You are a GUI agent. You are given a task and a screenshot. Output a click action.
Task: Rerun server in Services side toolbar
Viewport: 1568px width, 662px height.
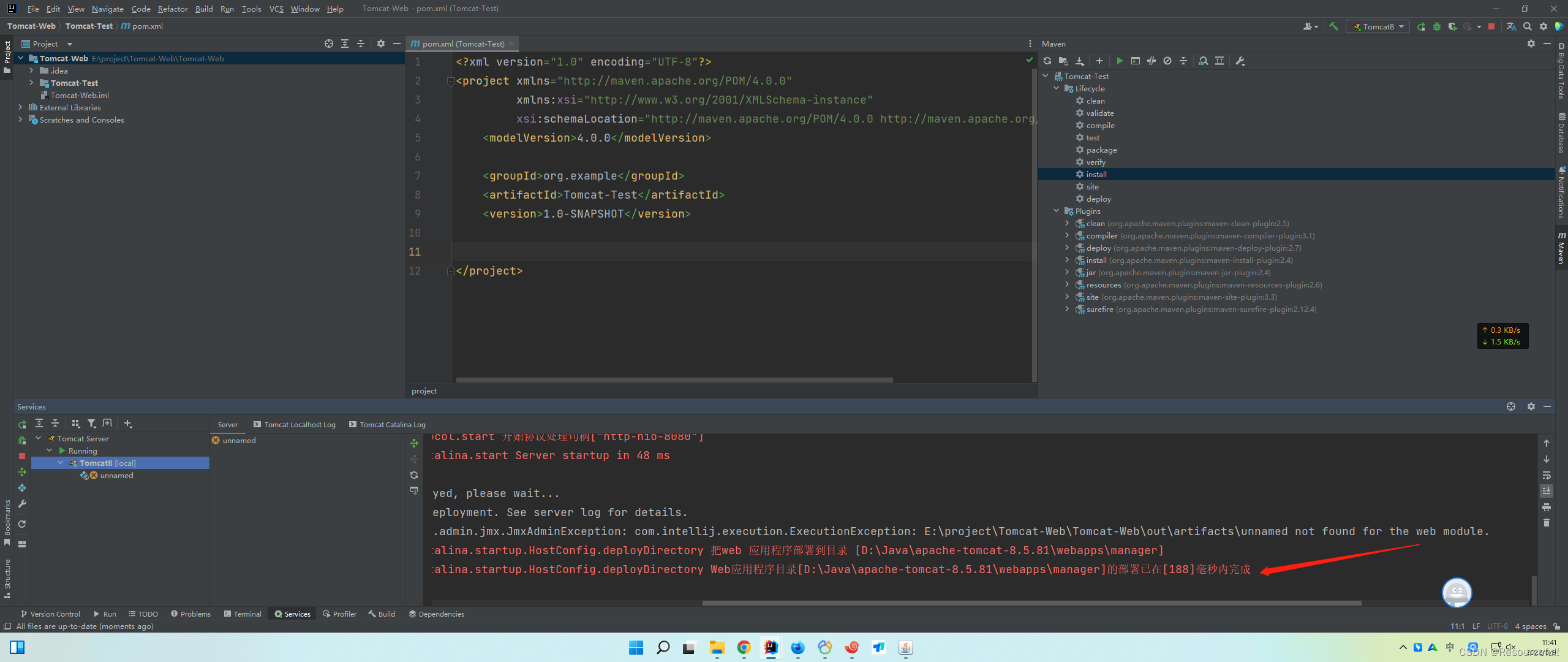pos(22,424)
